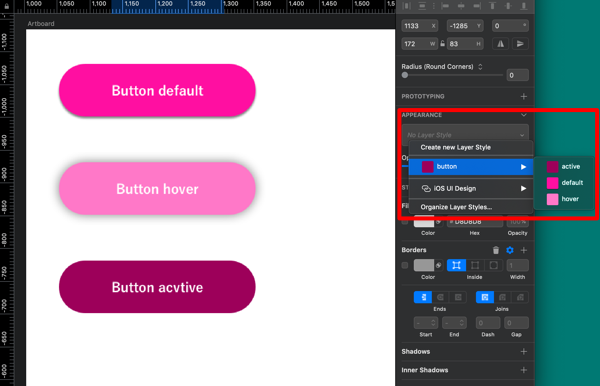Select the highlighted butt line end cap
The height and width of the screenshot is (386, 600).
coord(423,297)
